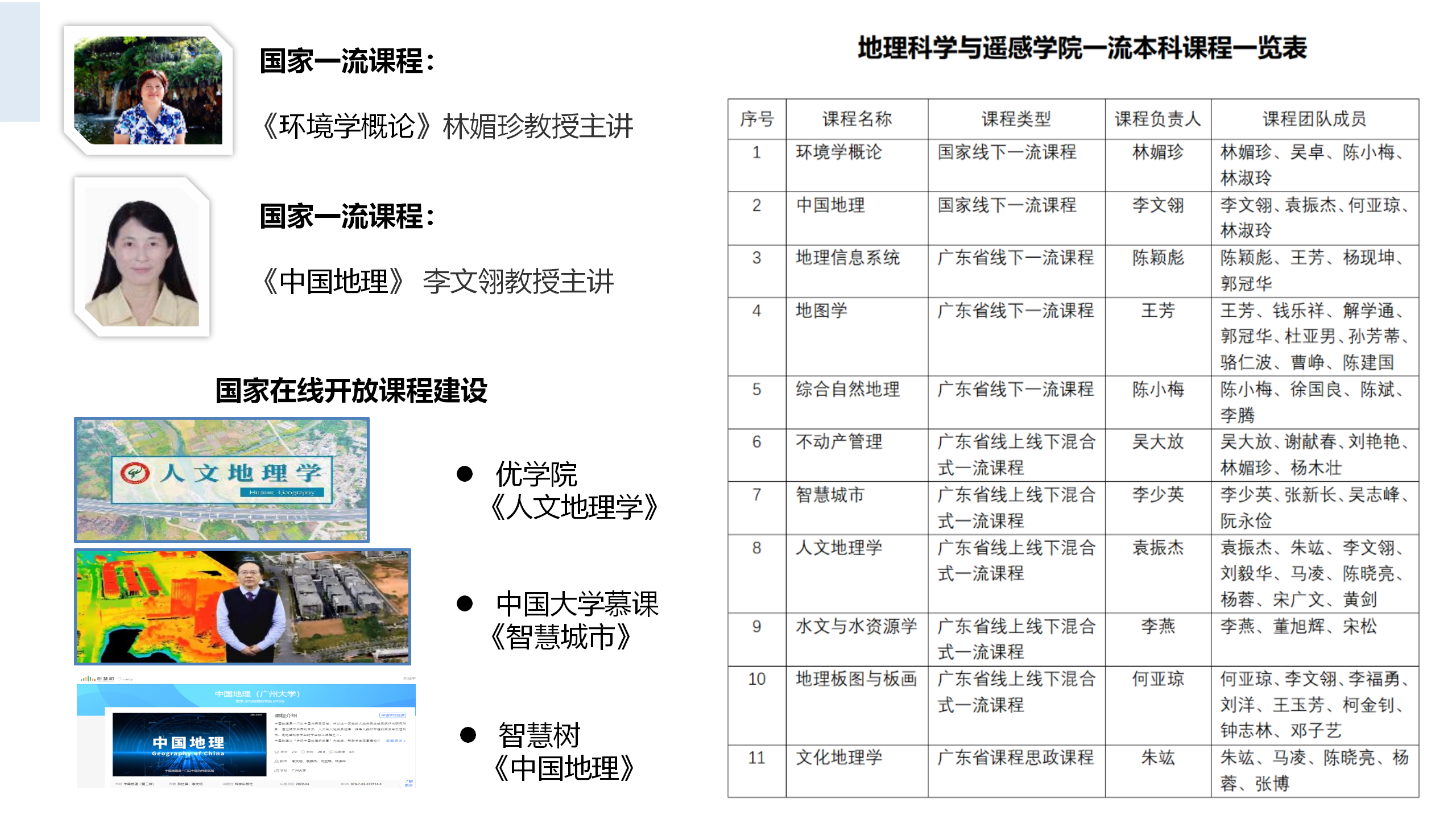Click the bullet before 智慧树 text
The image size is (1456, 819).
click(468, 735)
